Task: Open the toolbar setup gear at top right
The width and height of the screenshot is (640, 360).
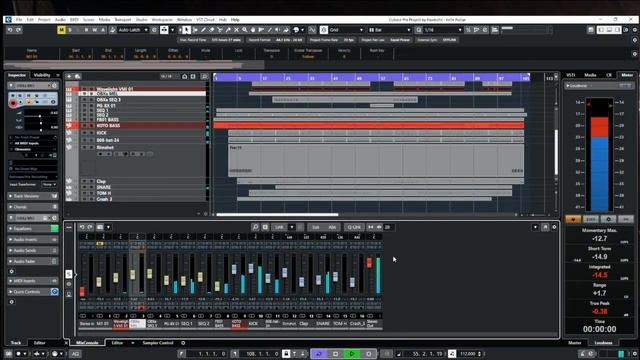Action: [635, 30]
